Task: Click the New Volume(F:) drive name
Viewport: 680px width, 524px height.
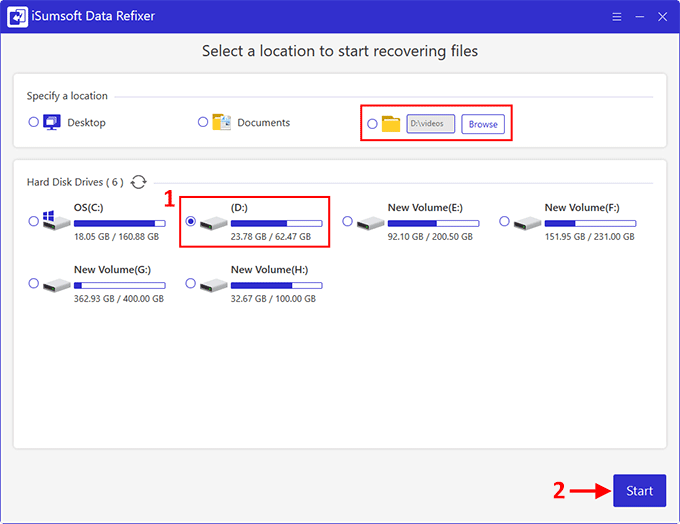Action: [x=582, y=208]
